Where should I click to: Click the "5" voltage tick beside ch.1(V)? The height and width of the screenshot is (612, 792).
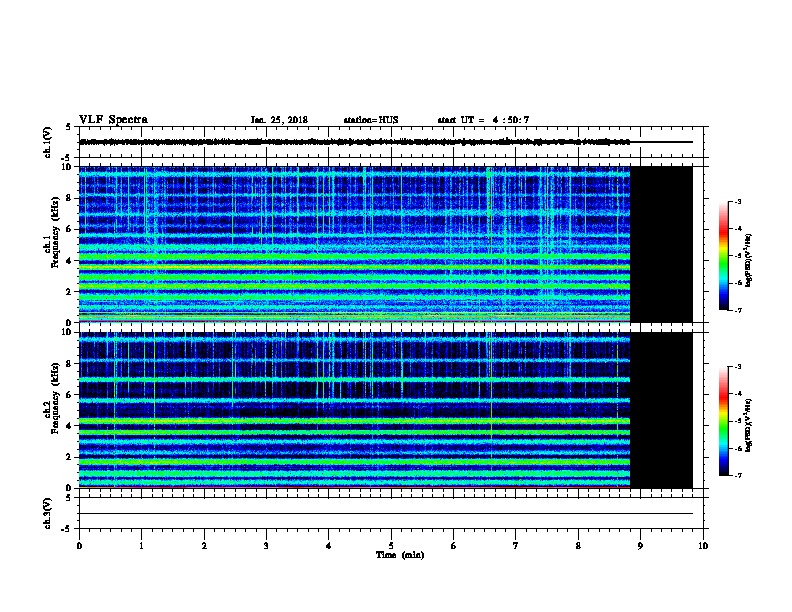[68, 127]
